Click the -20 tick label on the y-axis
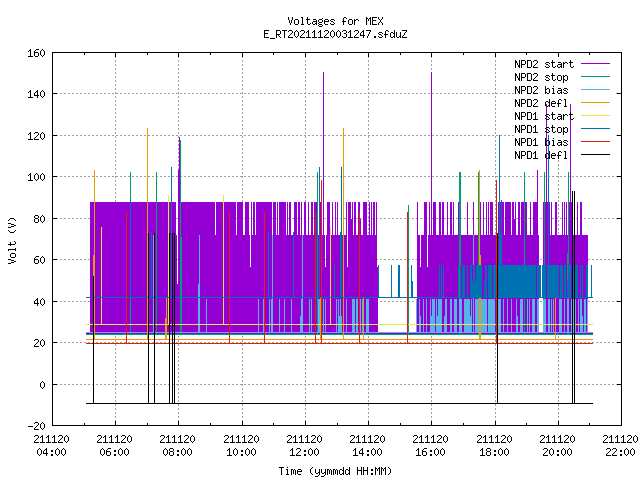640x480 pixels. click(36, 426)
